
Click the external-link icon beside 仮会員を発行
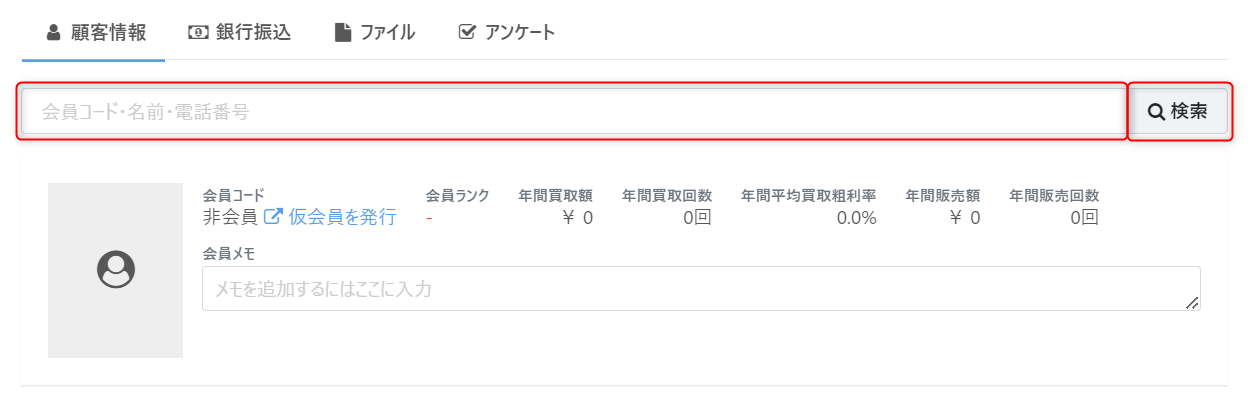pyautogui.click(x=273, y=216)
